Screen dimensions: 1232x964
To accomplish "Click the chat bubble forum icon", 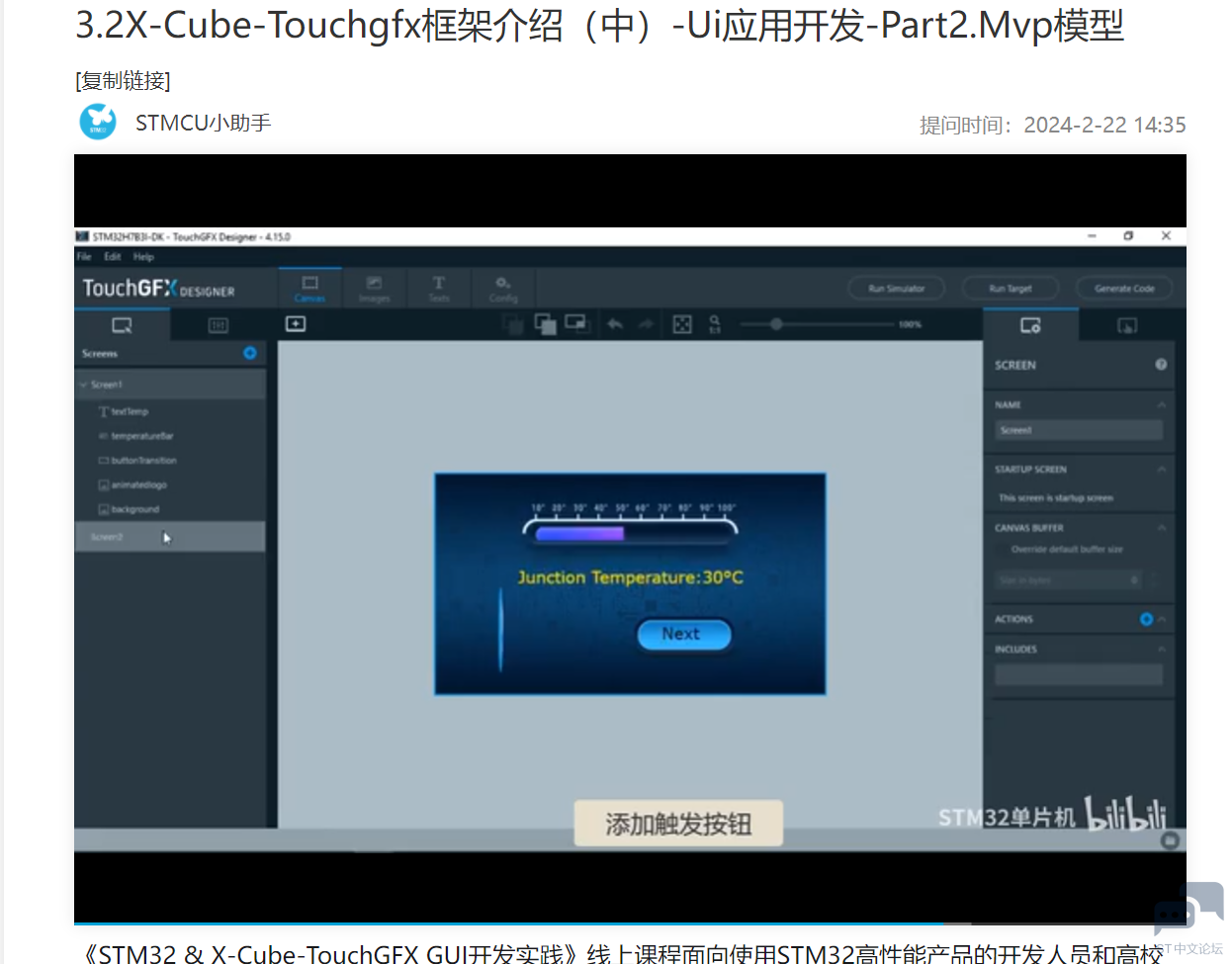I will [1188, 910].
